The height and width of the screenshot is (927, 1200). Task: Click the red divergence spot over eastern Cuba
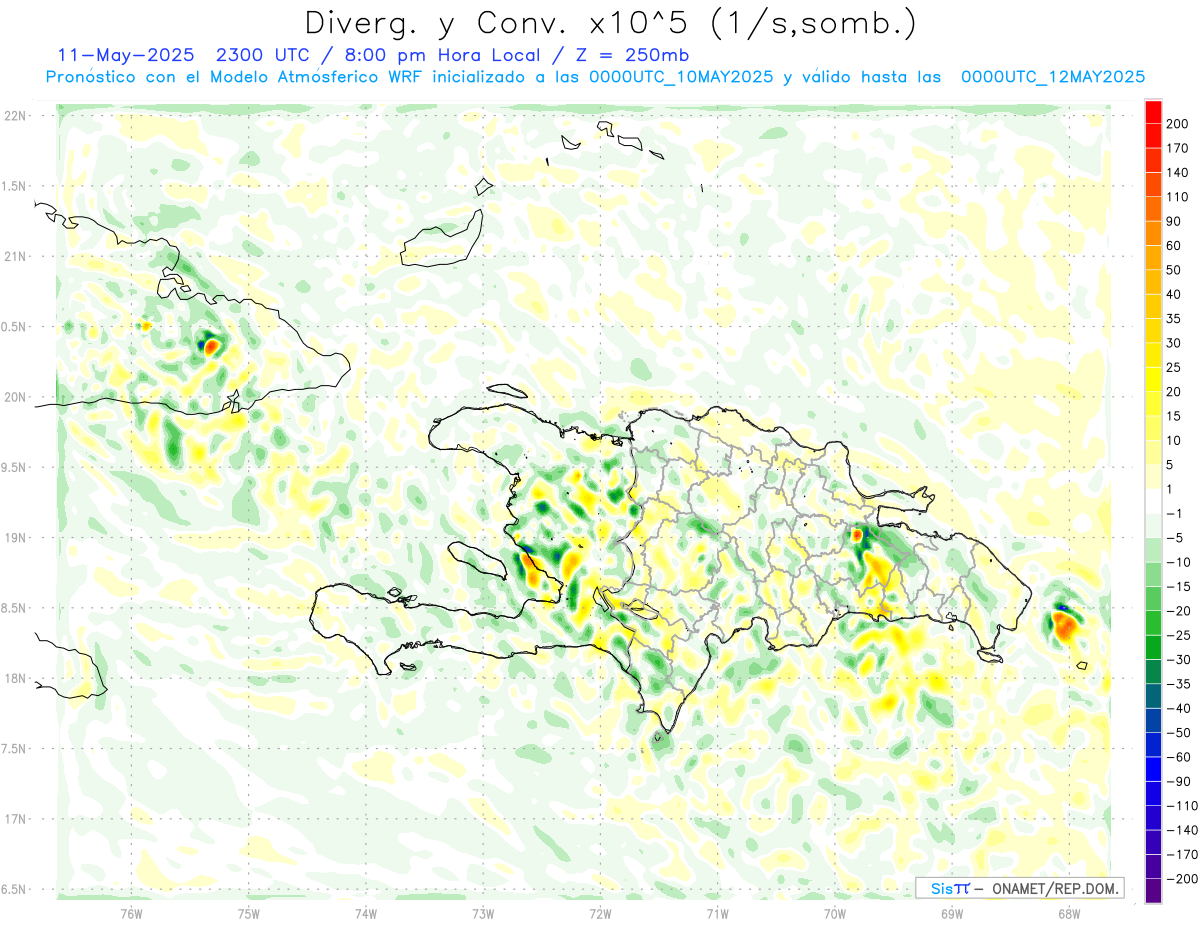click(211, 347)
